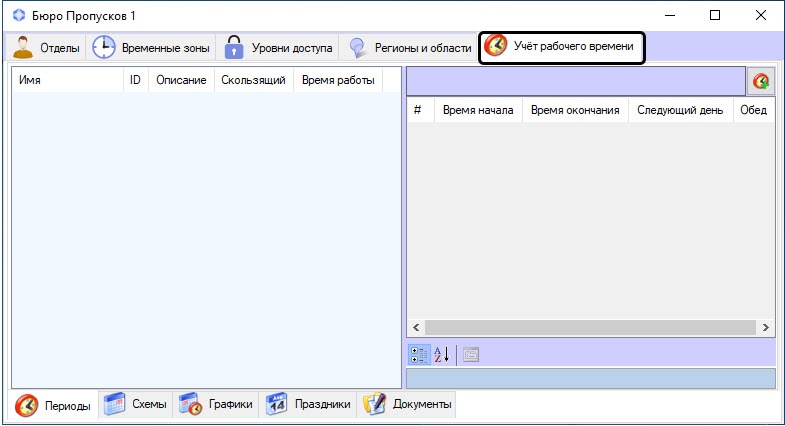The image size is (785, 426).
Task: Open the Графики bottom tab
Action: [x=216, y=404]
